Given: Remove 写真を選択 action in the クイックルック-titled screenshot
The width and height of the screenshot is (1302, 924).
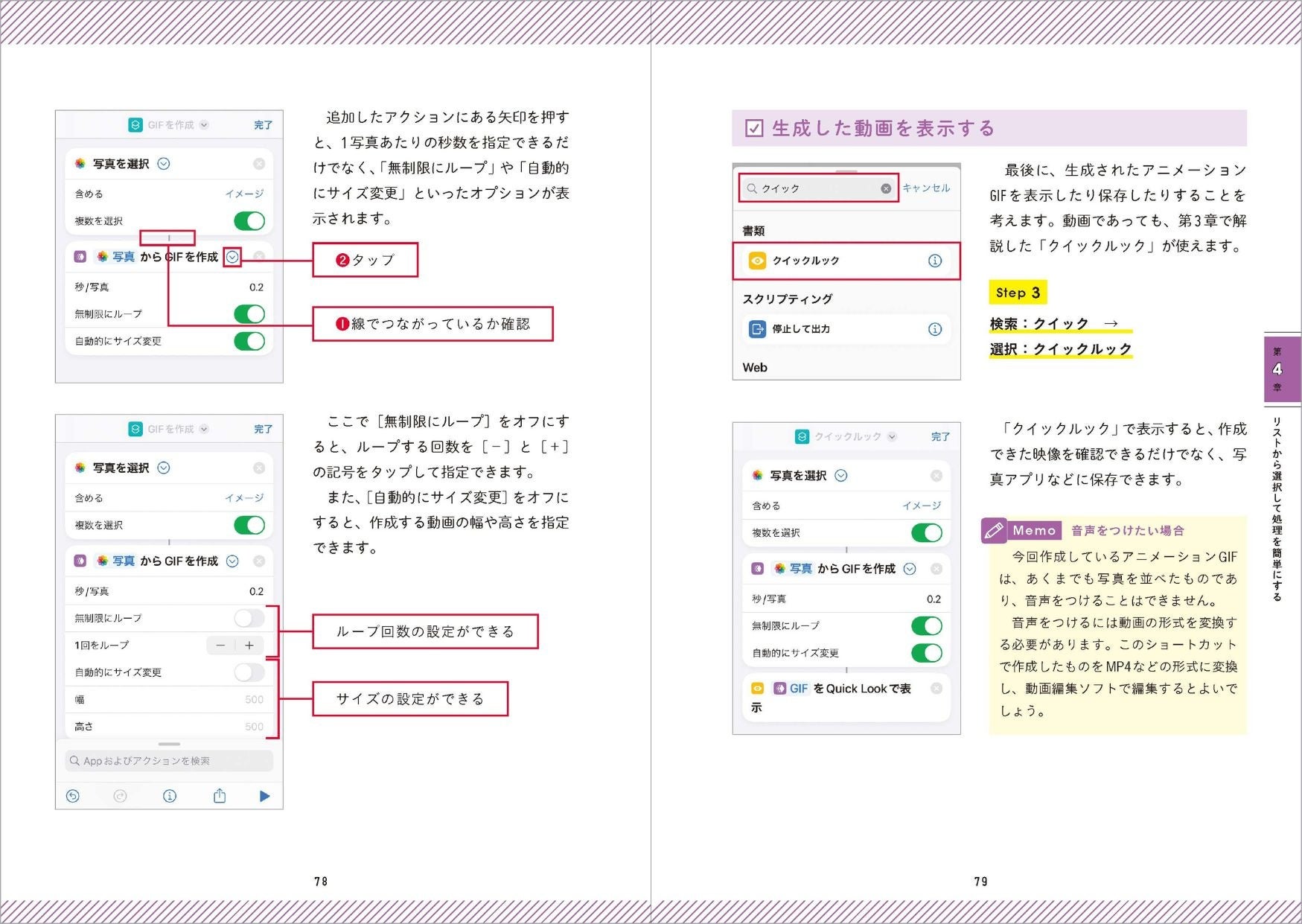Looking at the screenshot, I should point(936,476).
